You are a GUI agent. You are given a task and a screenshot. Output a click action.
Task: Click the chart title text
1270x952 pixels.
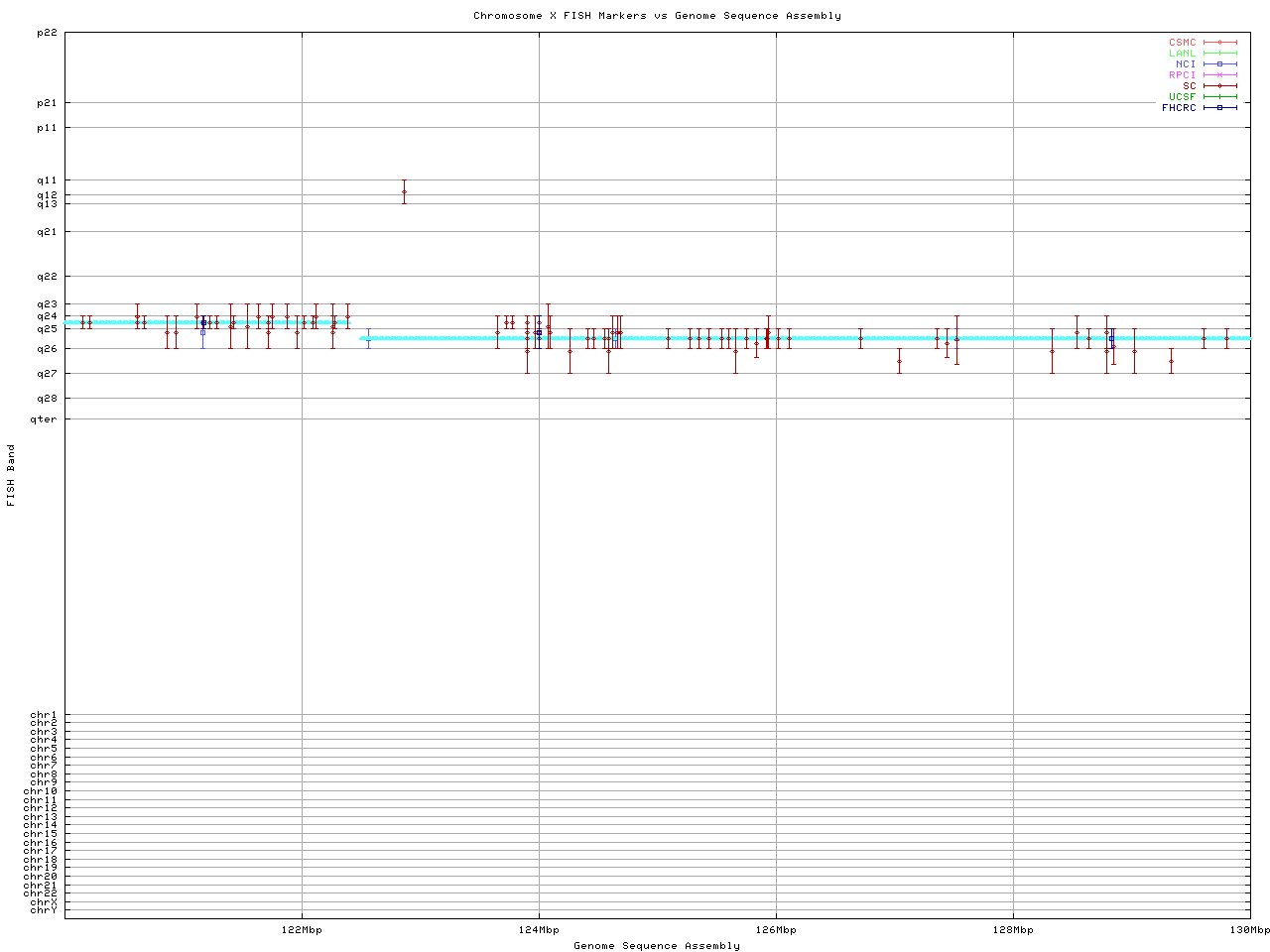(x=657, y=16)
